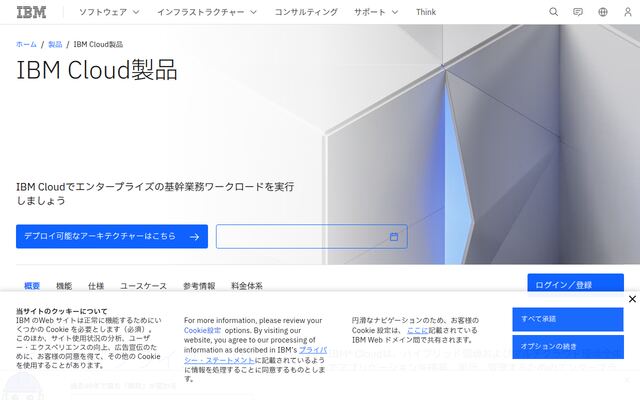Select the 料金体系 tab

click(247, 286)
